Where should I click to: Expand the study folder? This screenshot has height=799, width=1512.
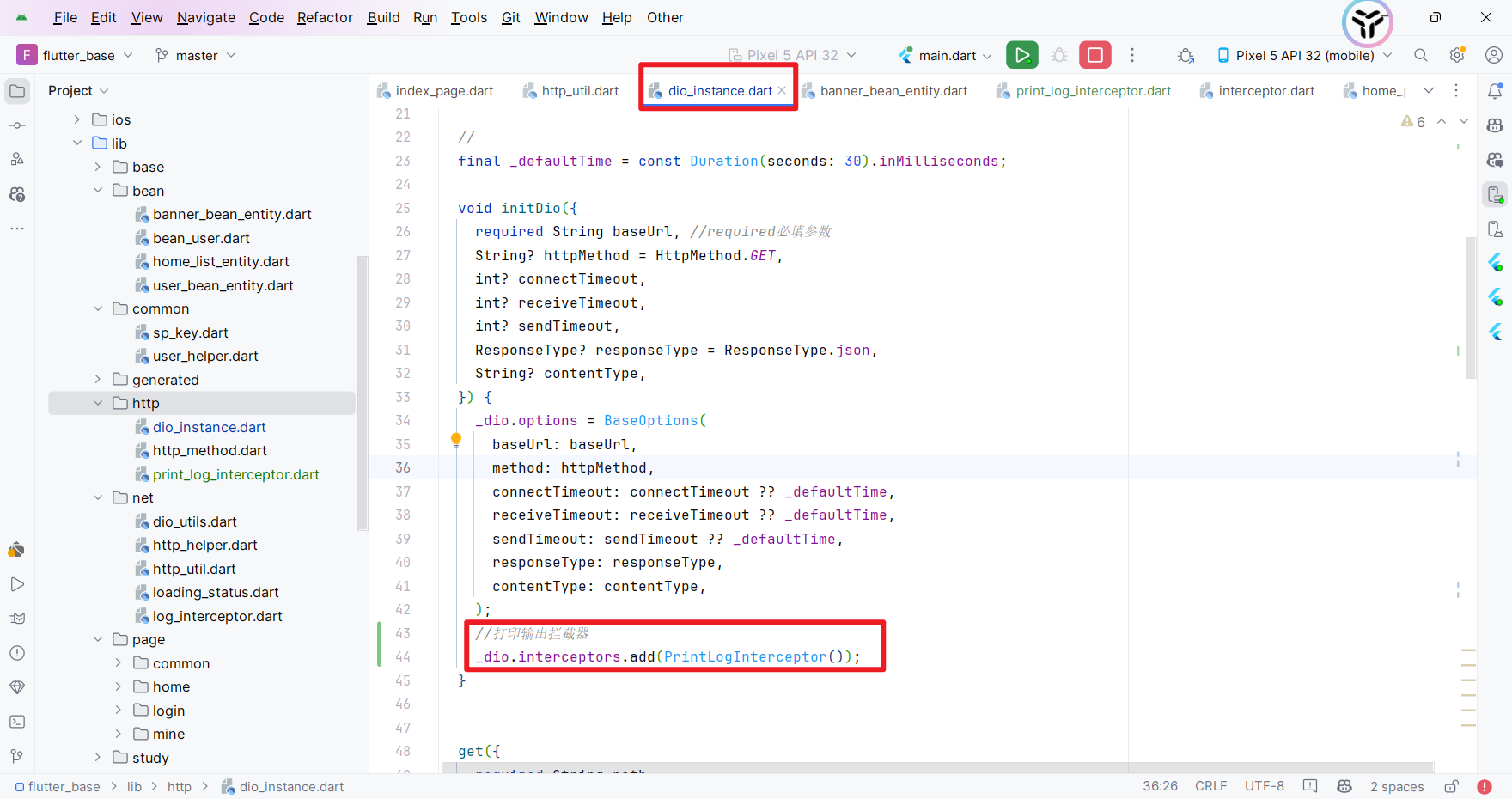pos(97,757)
